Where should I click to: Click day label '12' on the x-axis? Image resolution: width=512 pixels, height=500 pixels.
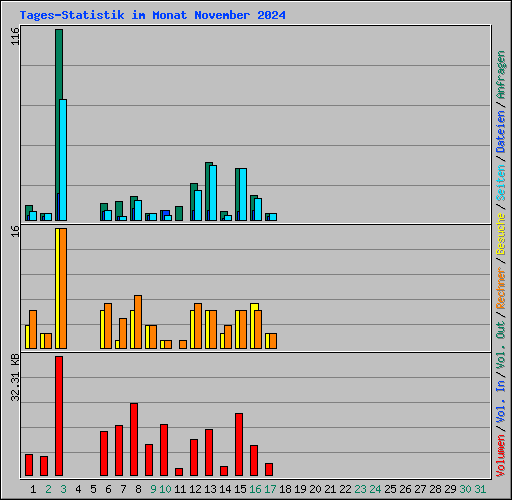pos(195,489)
